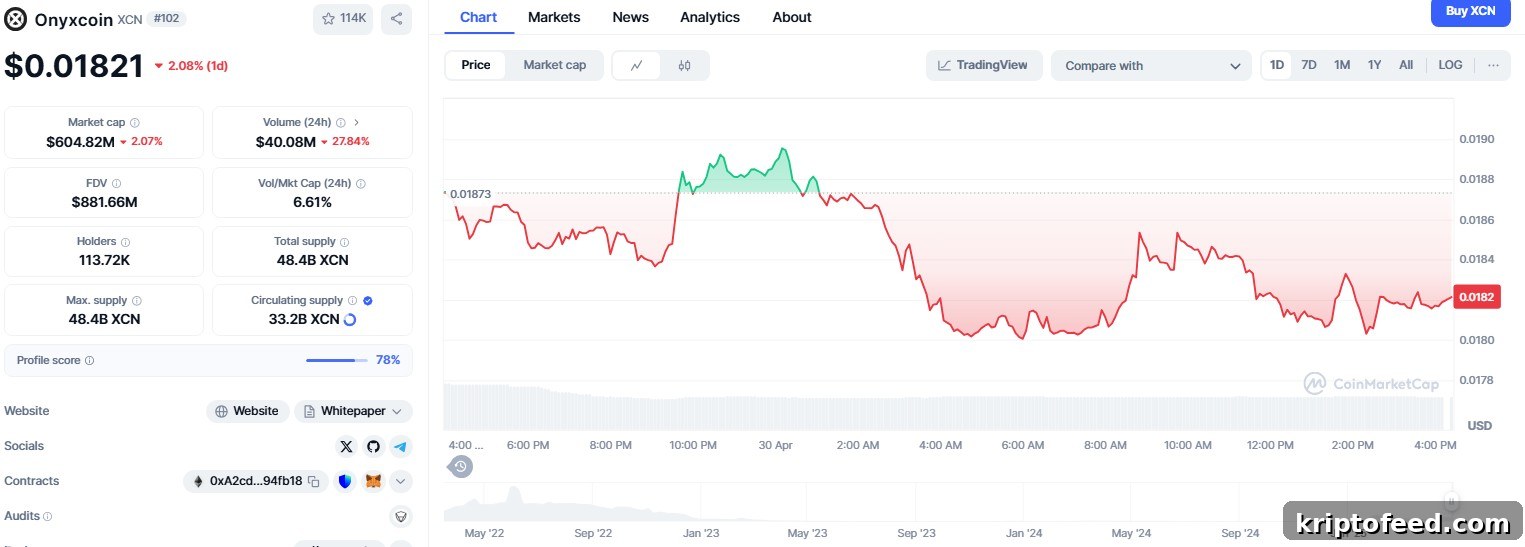Open the Compare with dropdown
Viewport: 1525px width, 547px height.
1151,66
